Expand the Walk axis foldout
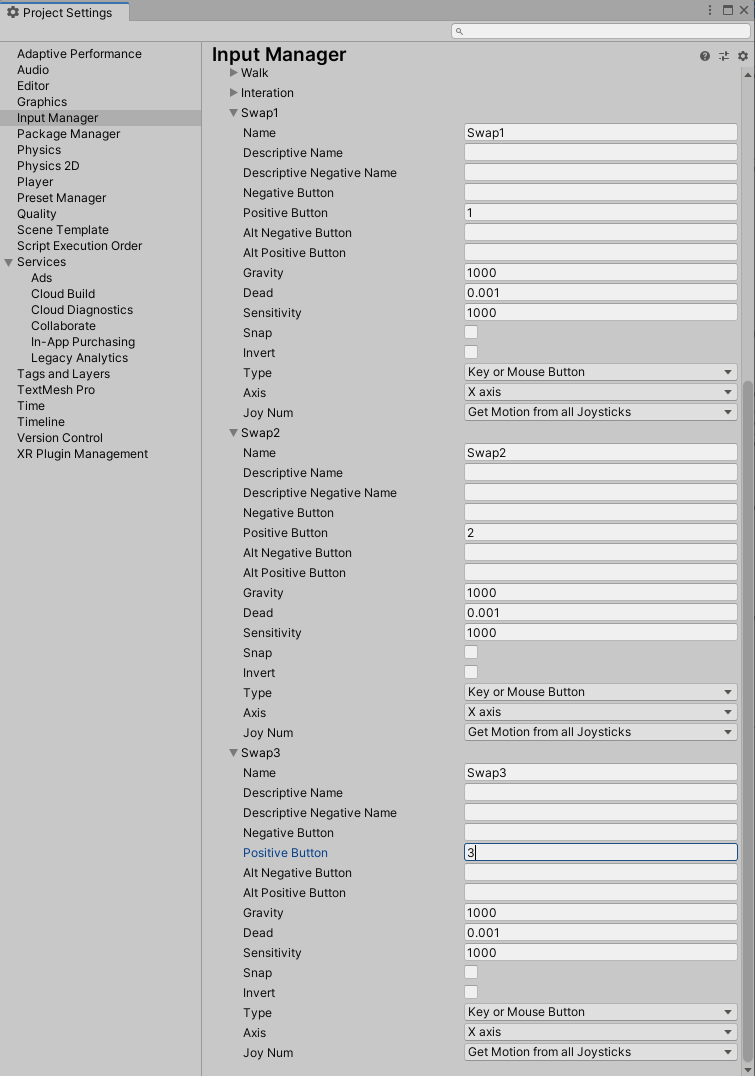755x1076 pixels. pyautogui.click(x=233, y=73)
